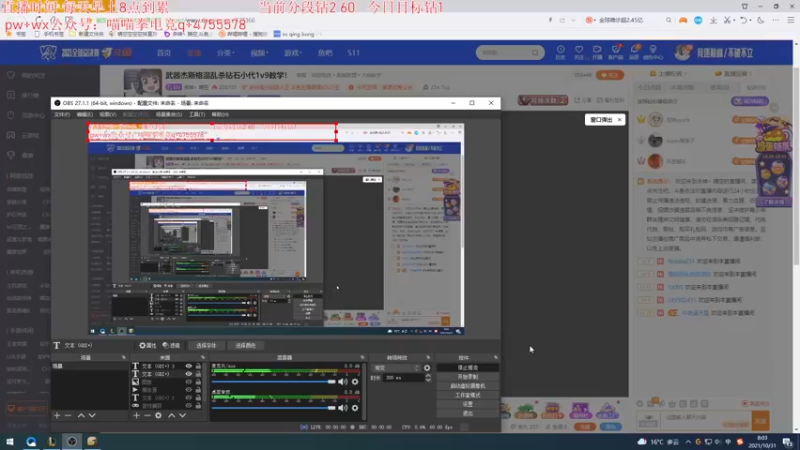Click the OBS Studio icon on the Windows taskbar
800x450 pixels.
71,441
